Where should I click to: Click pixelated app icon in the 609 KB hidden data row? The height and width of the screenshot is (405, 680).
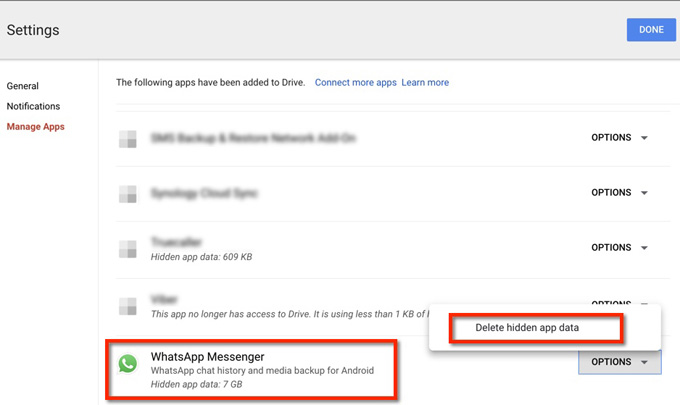[128, 249]
